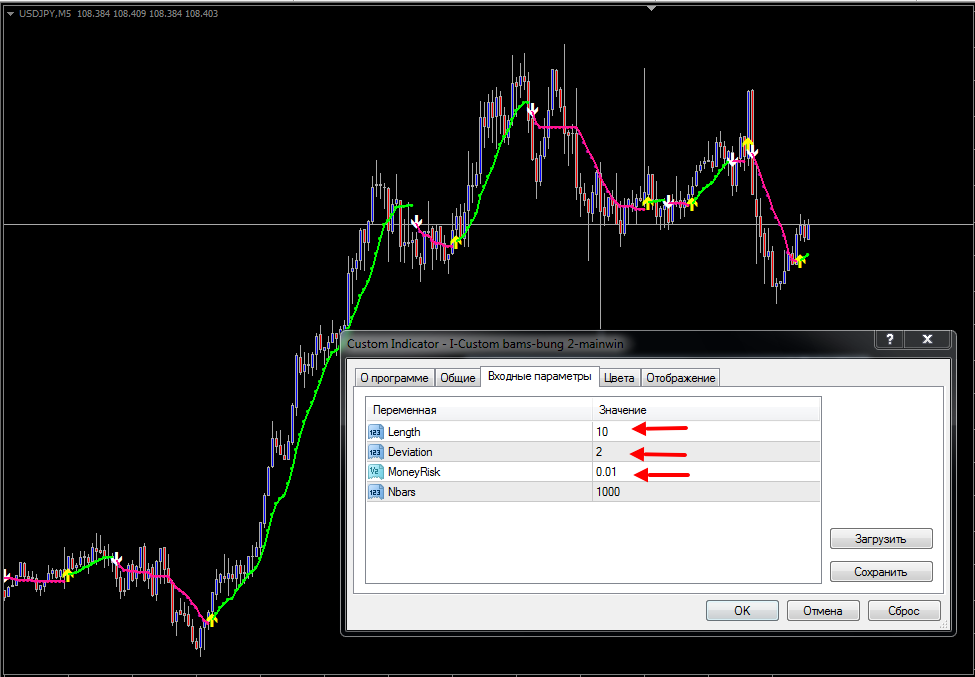Click the Custom Indicator dialog title bar
975x677 pixels.
(x=607, y=342)
